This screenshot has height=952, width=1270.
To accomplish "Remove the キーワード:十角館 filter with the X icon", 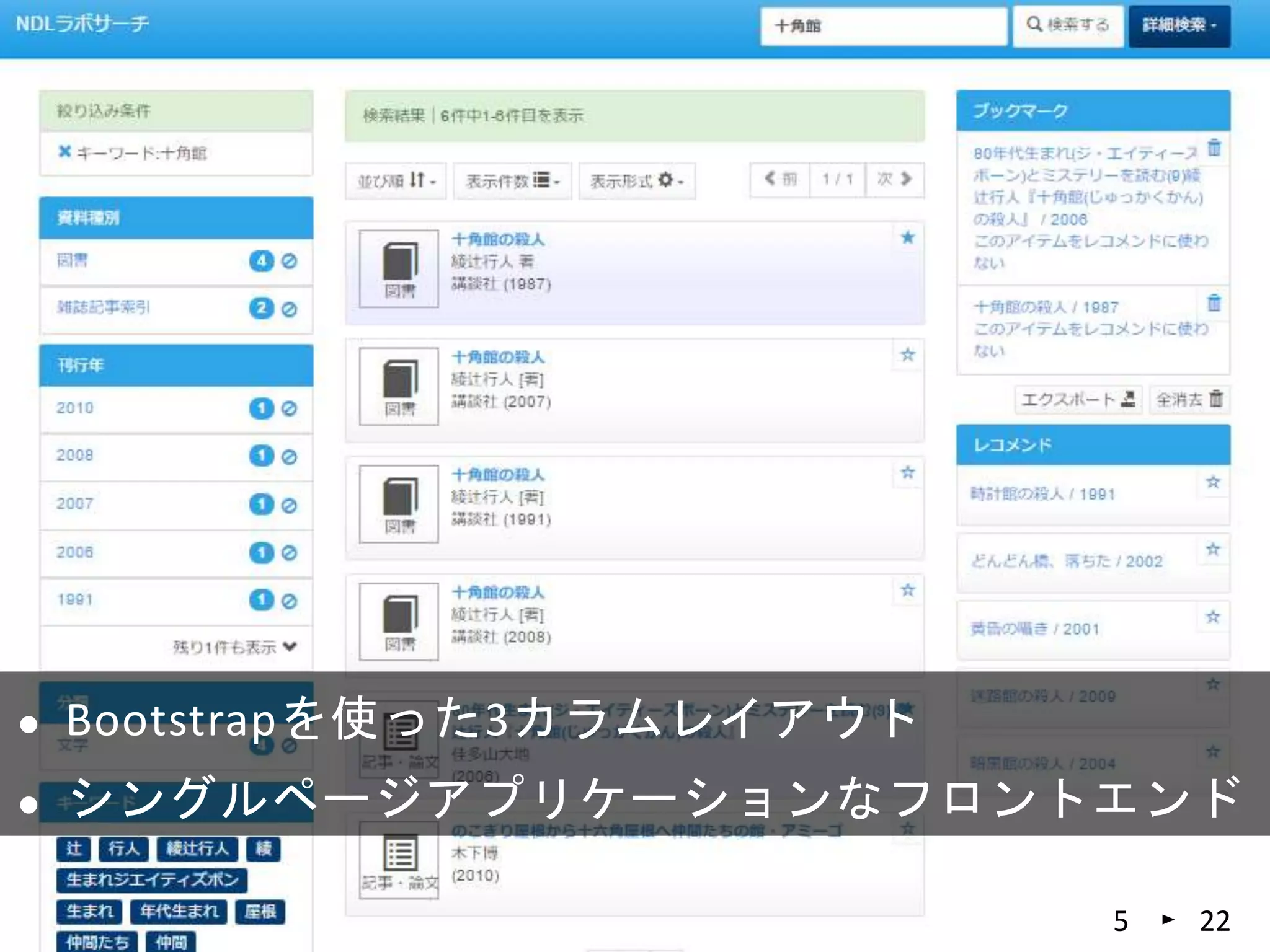I will click(x=64, y=152).
